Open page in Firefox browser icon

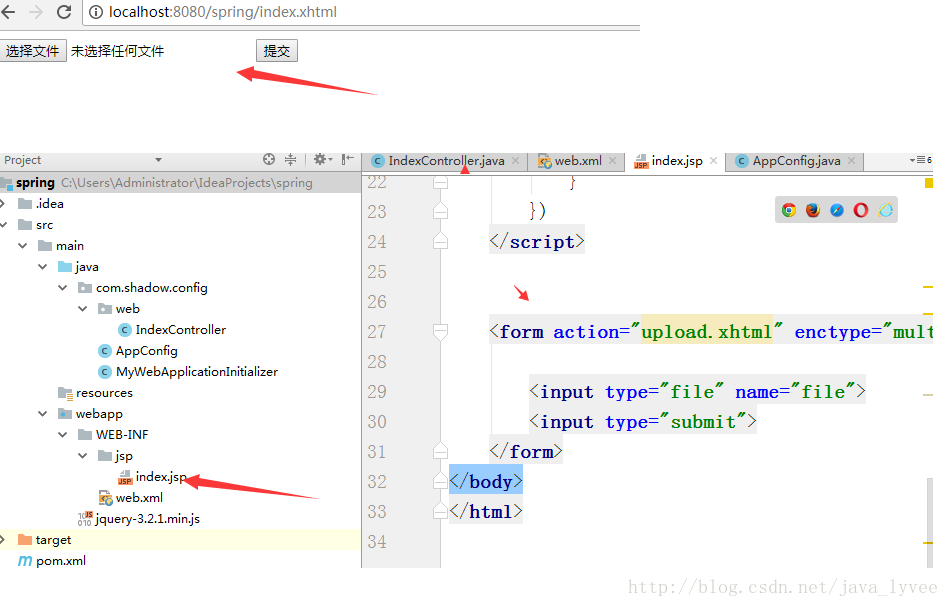813,210
